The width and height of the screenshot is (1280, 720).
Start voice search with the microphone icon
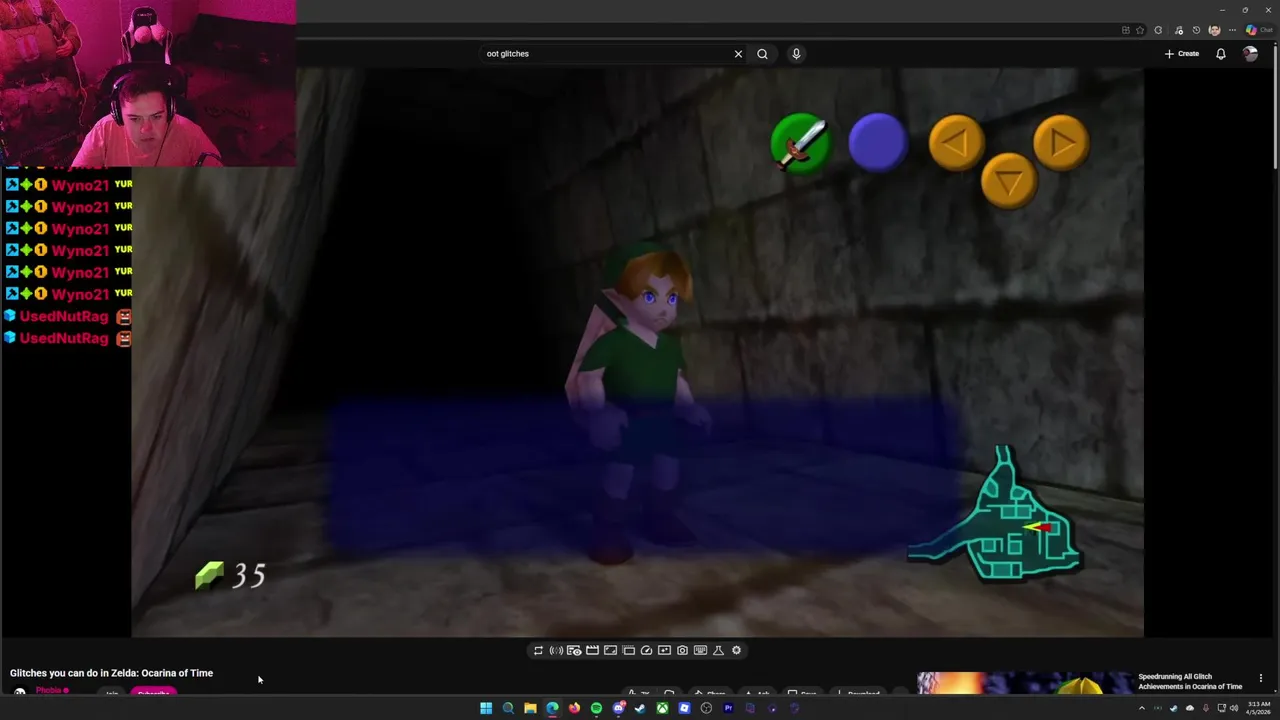(796, 54)
